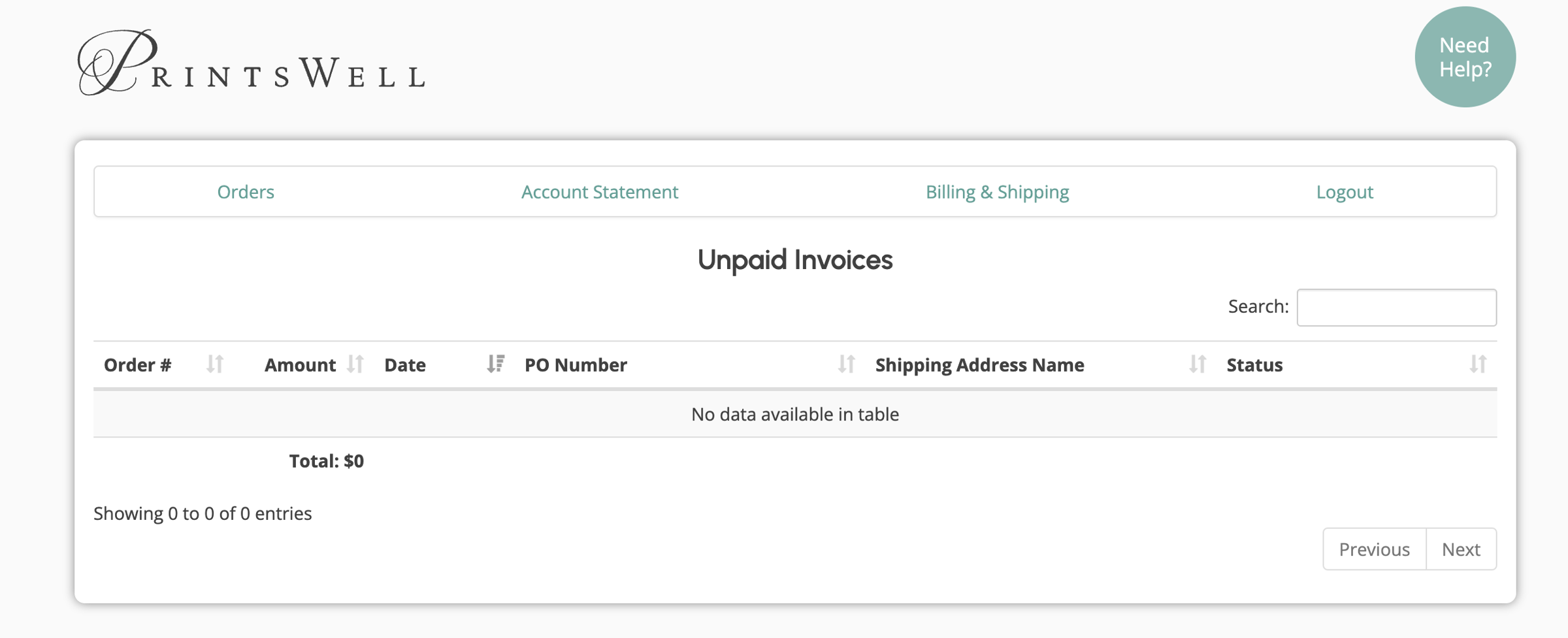Switch to Billing & Shipping
Image resolution: width=1568 pixels, height=638 pixels.
[997, 192]
